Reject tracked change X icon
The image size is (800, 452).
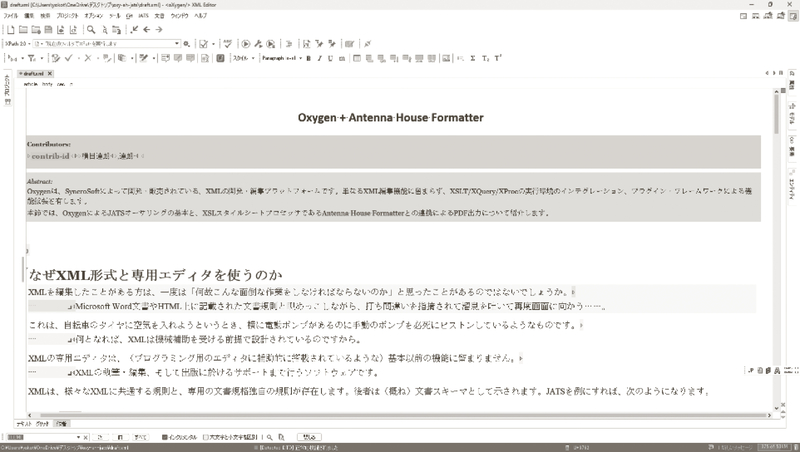click(88, 58)
